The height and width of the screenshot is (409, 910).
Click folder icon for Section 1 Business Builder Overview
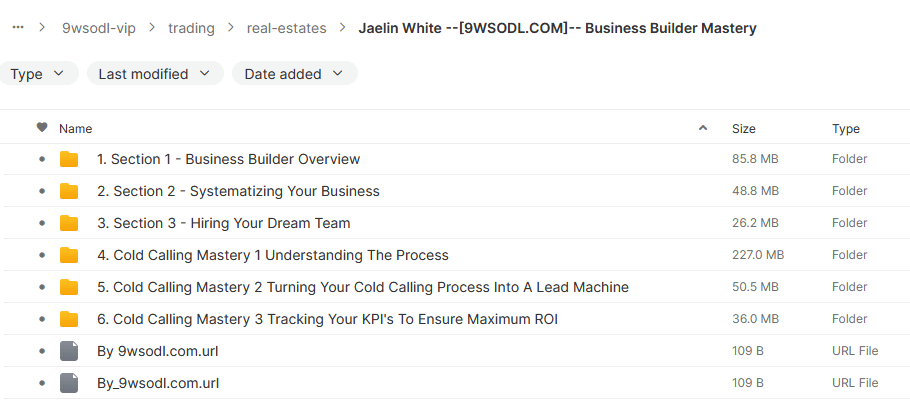(69, 159)
